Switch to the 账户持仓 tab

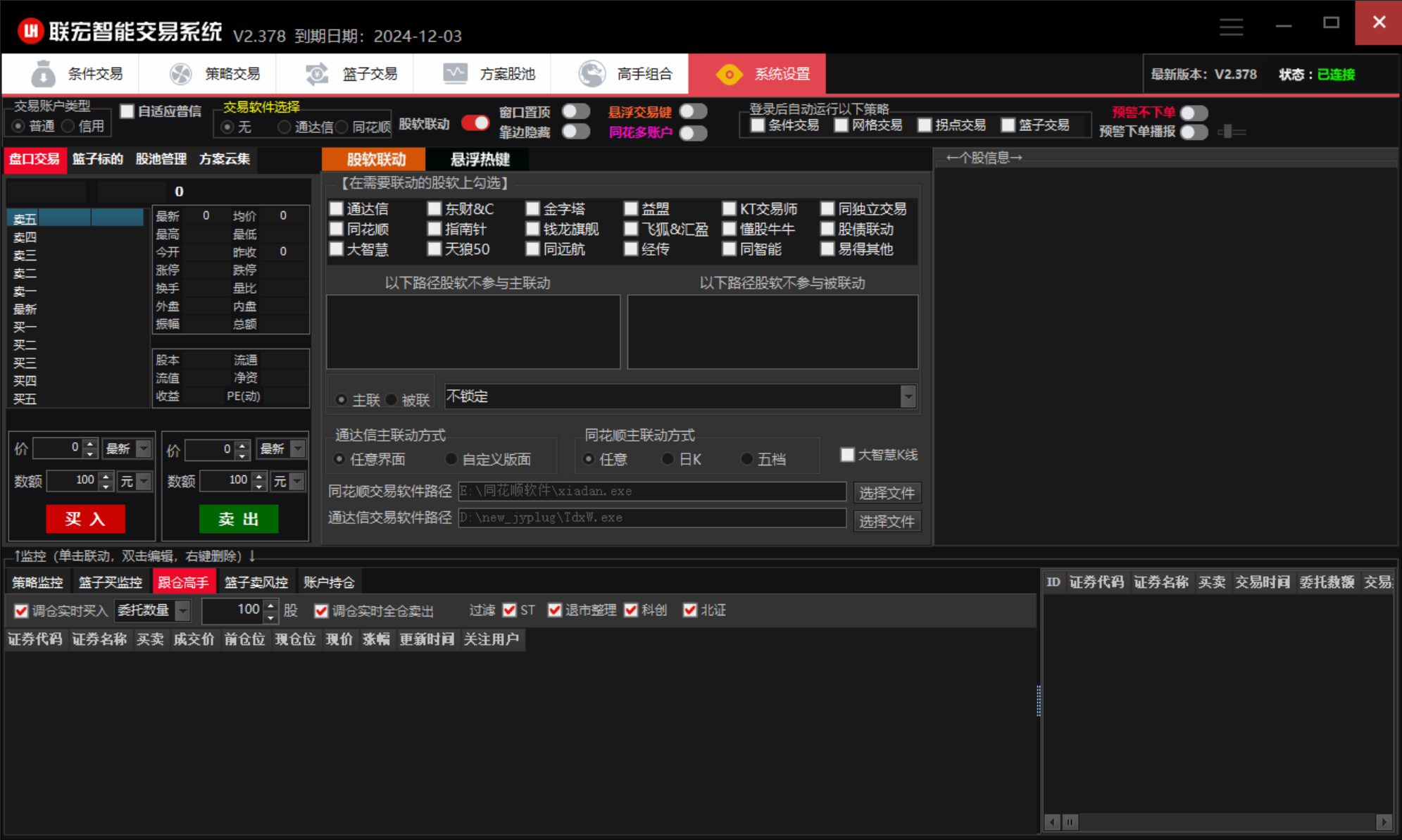(x=328, y=582)
